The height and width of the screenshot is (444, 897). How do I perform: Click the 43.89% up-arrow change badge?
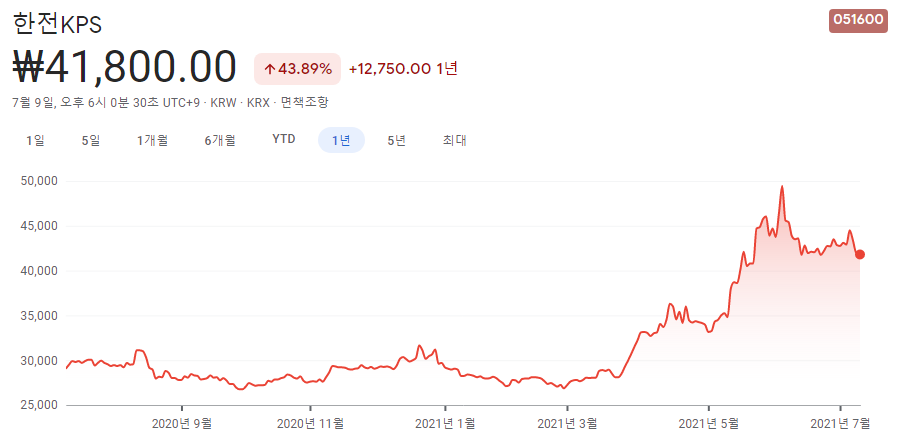click(297, 69)
